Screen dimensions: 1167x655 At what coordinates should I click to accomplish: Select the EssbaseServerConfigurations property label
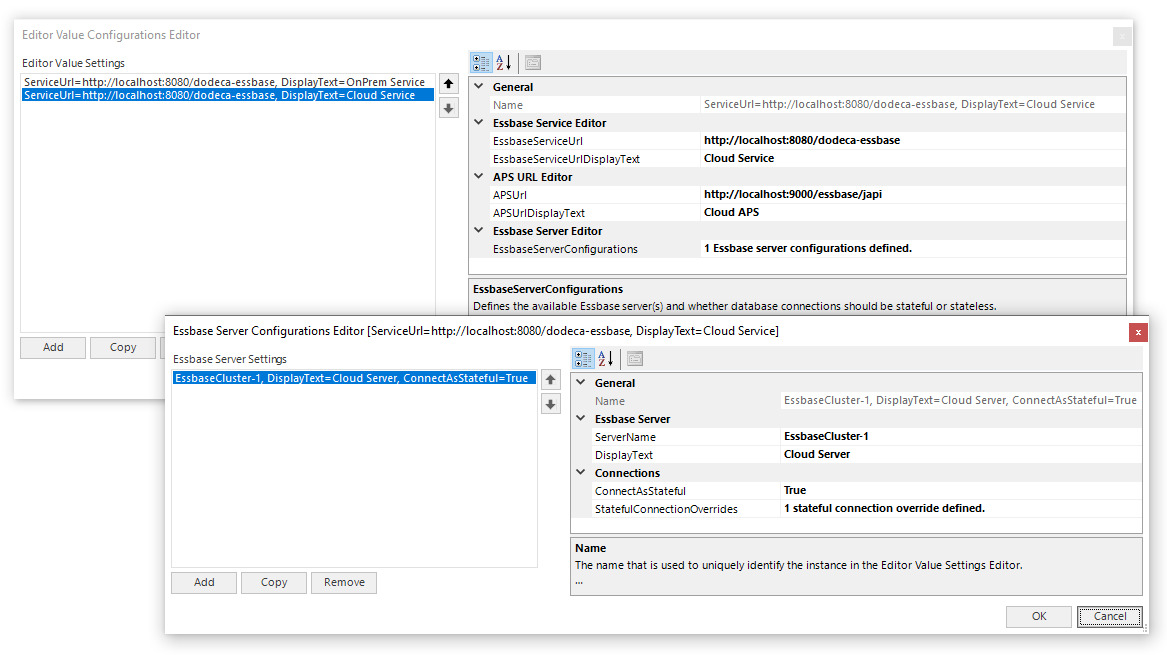(565, 249)
